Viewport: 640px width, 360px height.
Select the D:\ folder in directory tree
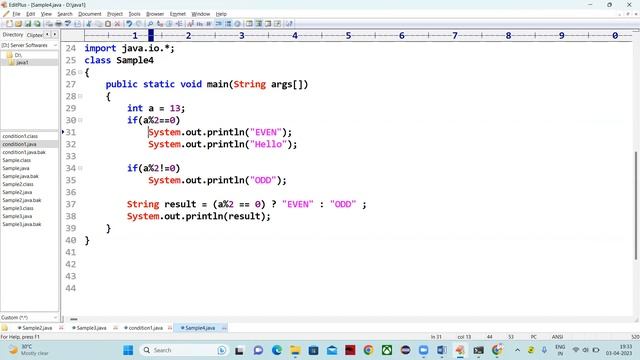18,55
